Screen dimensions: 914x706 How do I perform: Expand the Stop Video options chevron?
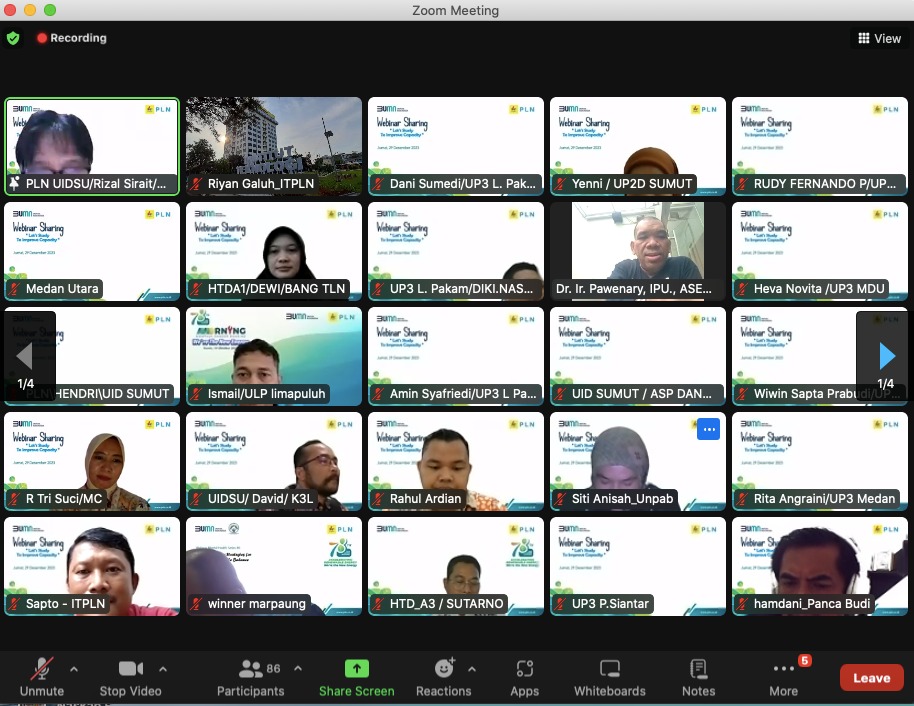pos(162,671)
